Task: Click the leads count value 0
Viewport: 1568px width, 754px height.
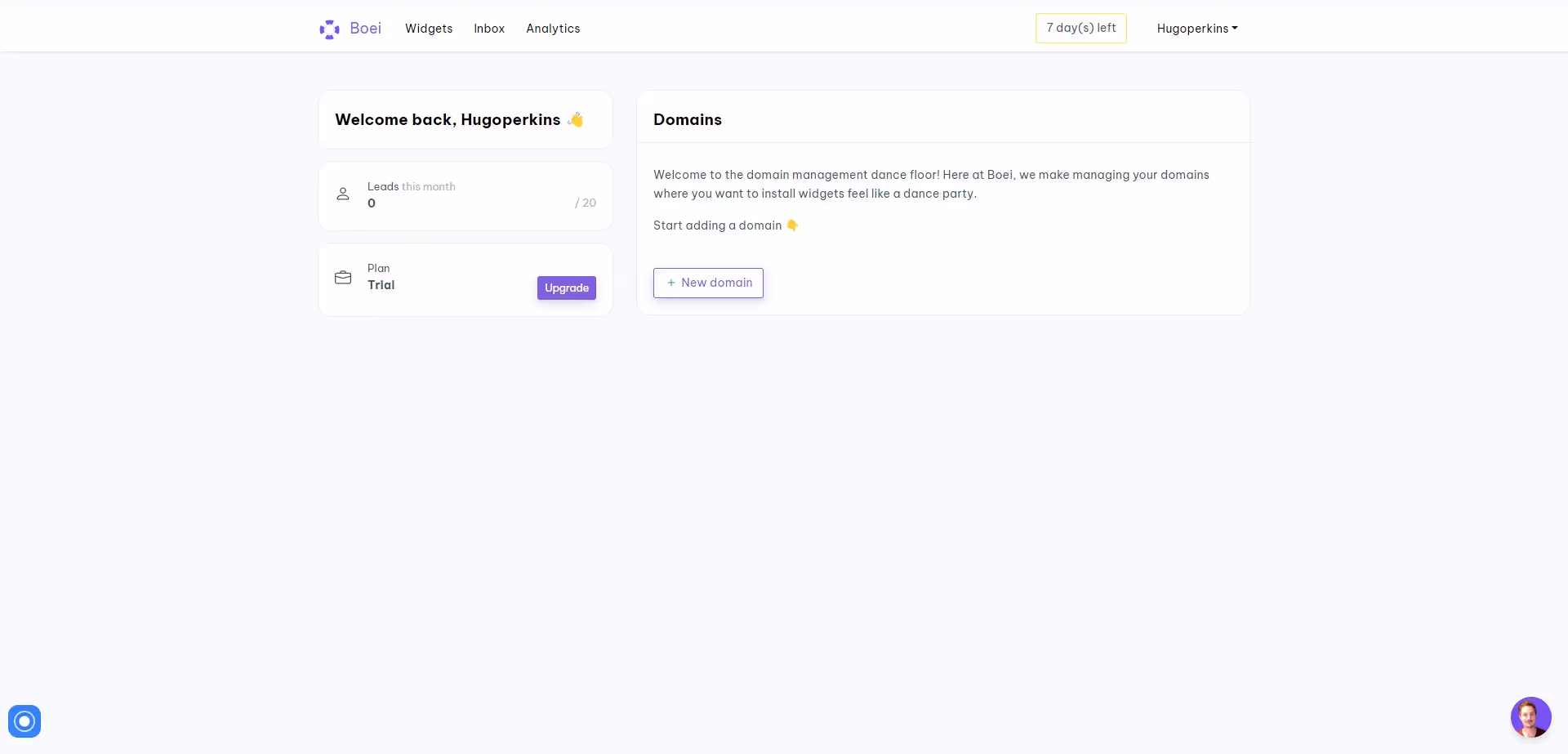Action: (372, 203)
